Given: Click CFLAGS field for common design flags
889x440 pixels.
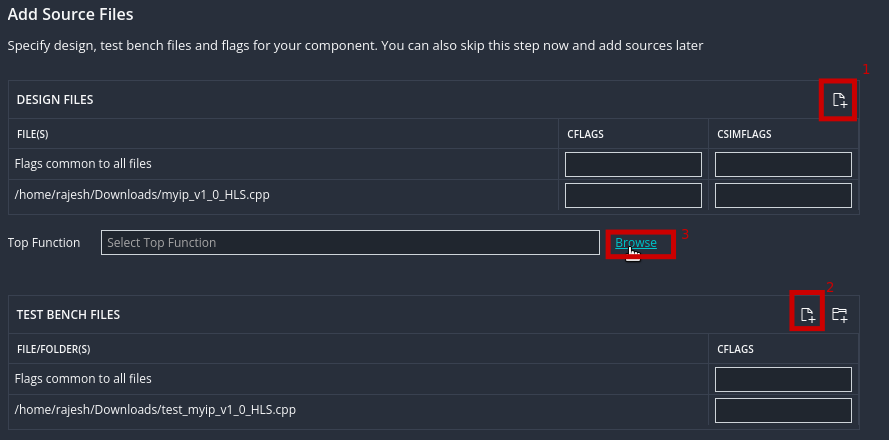Looking at the screenshot, I should (633, 164).
